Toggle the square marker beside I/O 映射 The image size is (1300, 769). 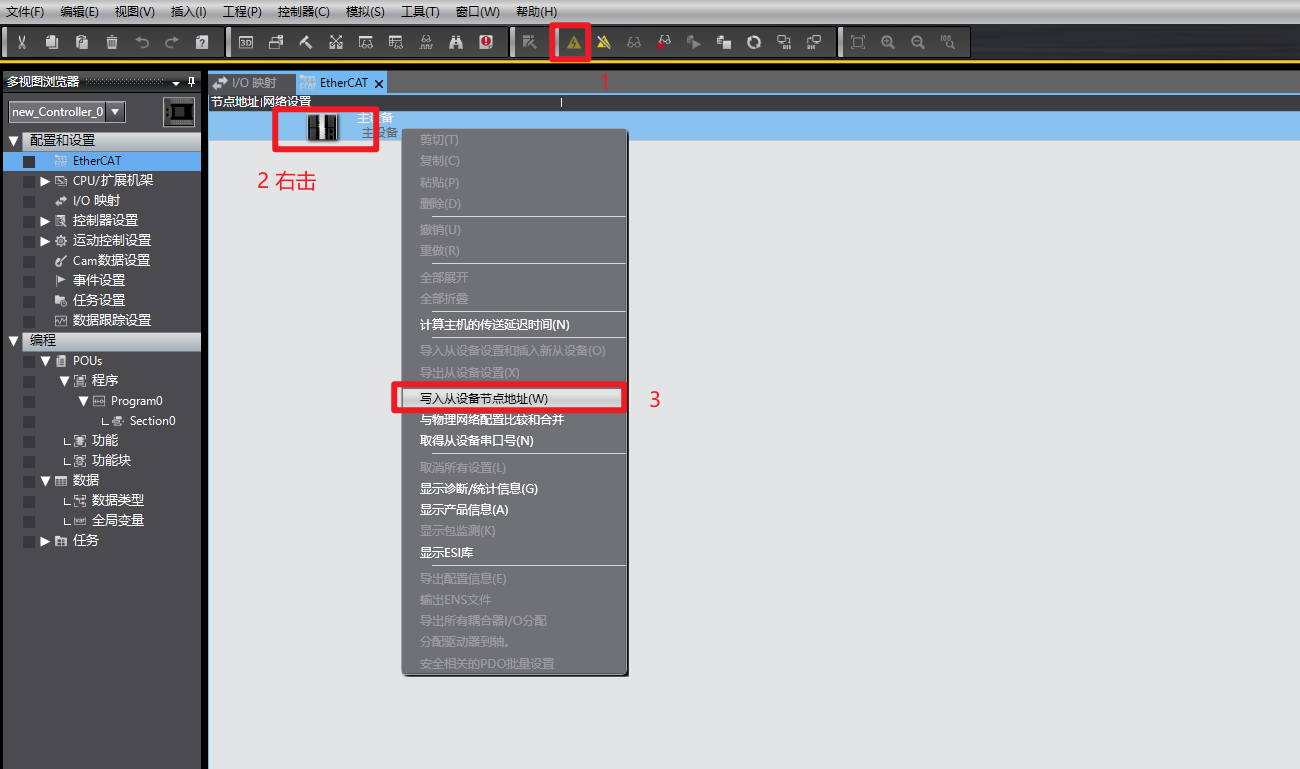pyautogui.click(x=29, y=201)
